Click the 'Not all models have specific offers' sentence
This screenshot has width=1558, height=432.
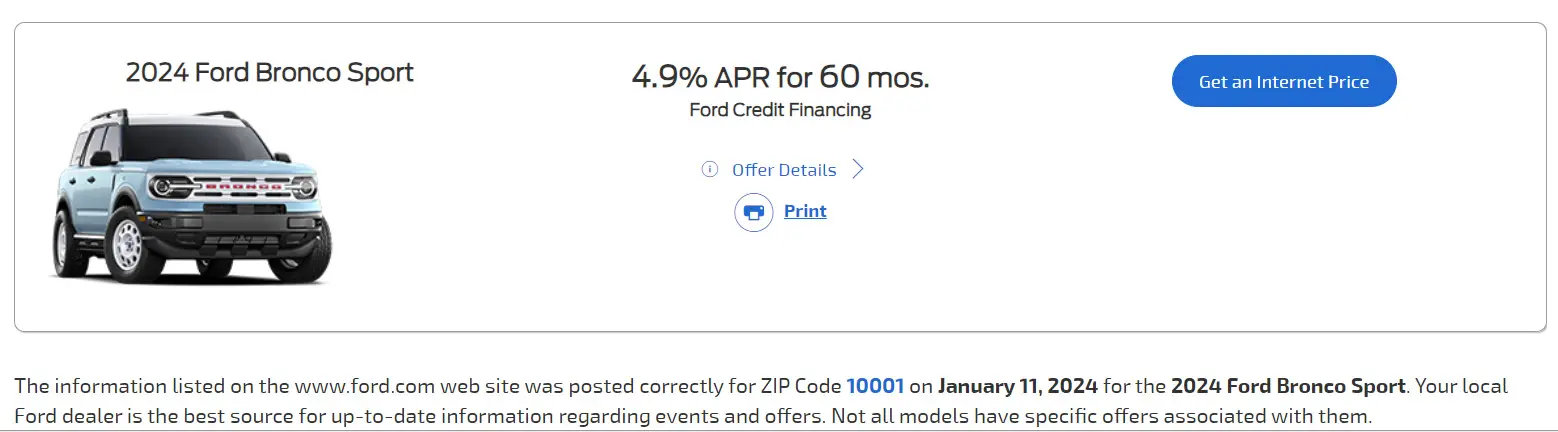click(1100, 415)
